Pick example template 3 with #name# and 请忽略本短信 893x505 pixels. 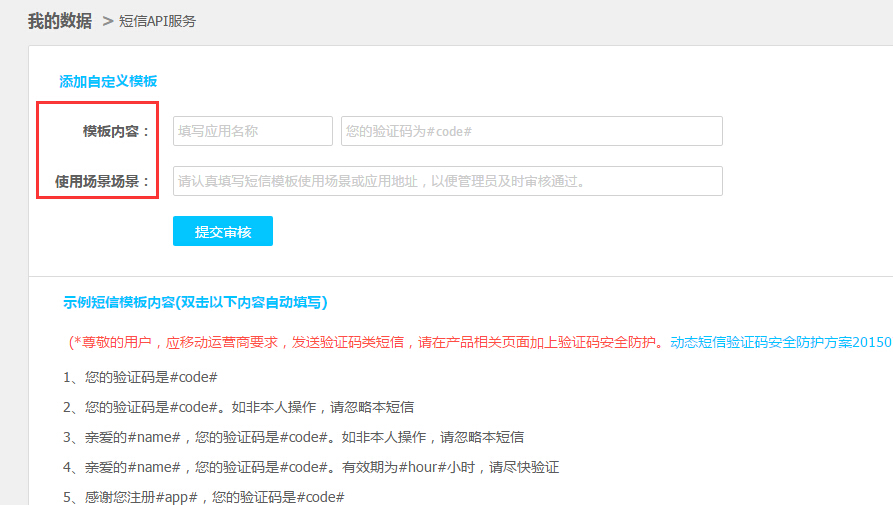coord(293,437)
